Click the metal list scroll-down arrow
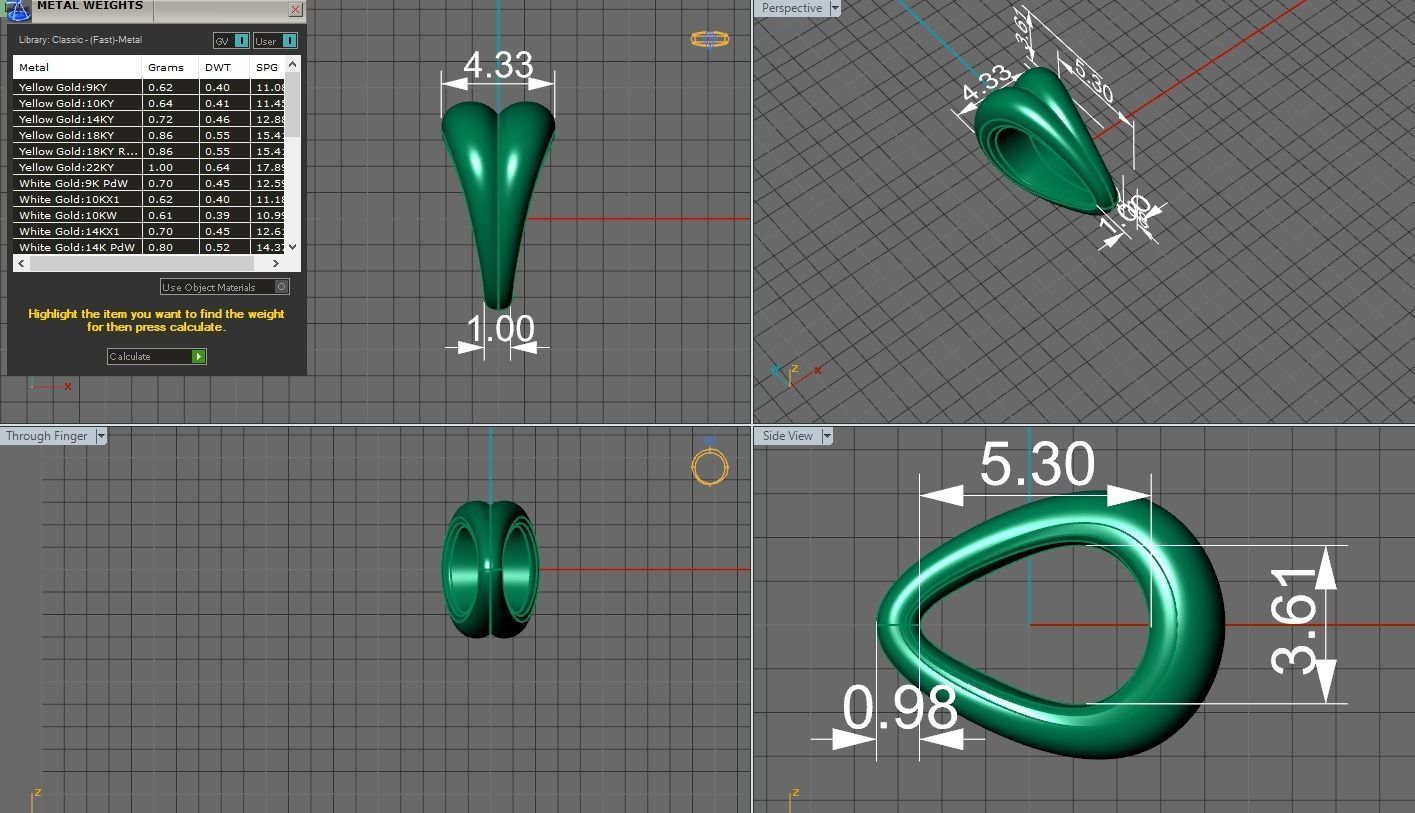1415x813 pixels. 293,246
